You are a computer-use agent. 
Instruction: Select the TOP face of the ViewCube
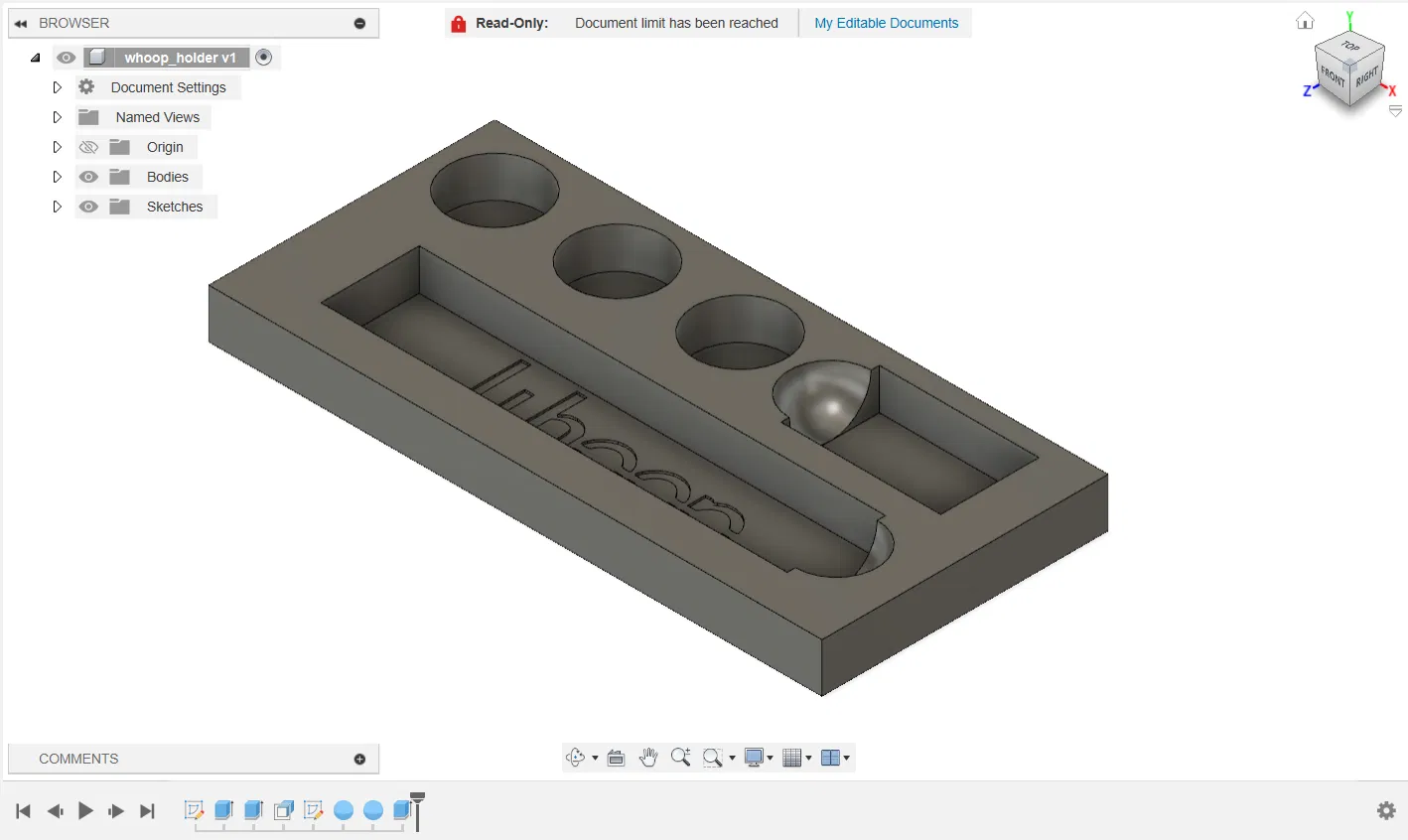coord(1350,47)
